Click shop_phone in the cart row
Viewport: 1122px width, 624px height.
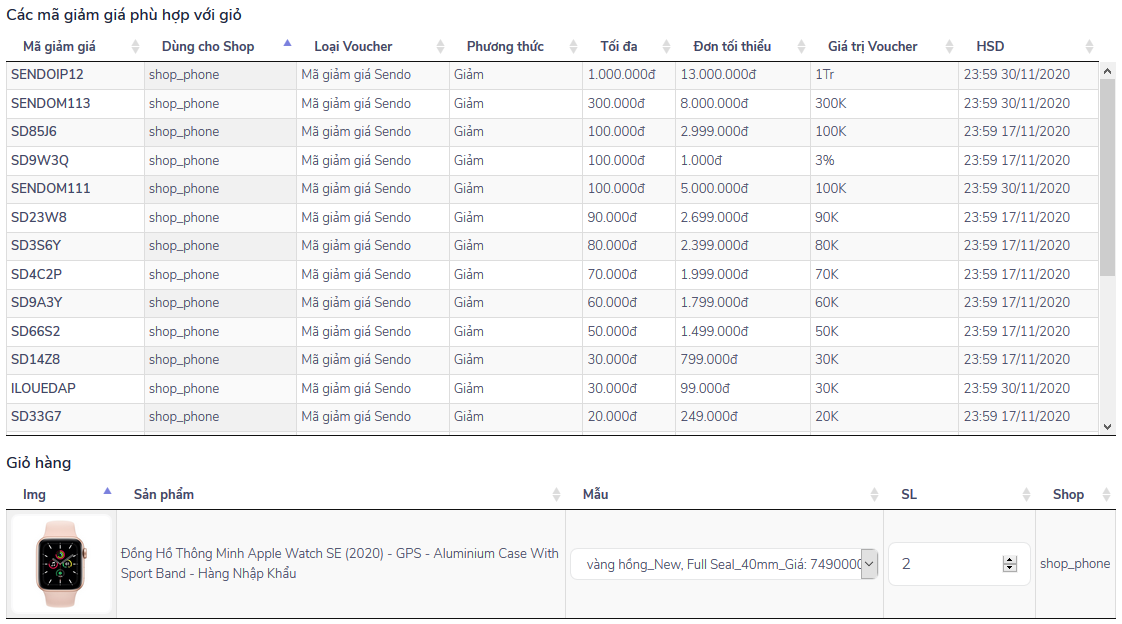coord(1075,564)
